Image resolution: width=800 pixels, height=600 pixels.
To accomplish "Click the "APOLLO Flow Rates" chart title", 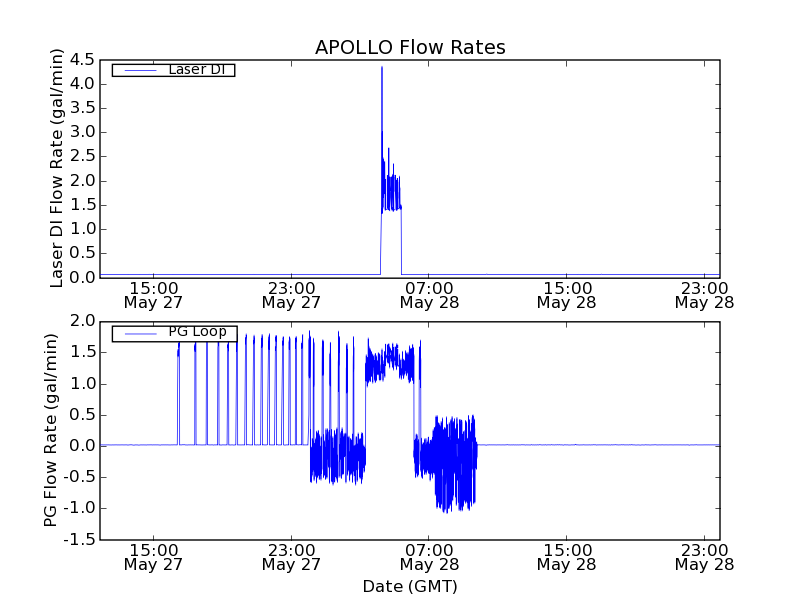I will [410, 47].
